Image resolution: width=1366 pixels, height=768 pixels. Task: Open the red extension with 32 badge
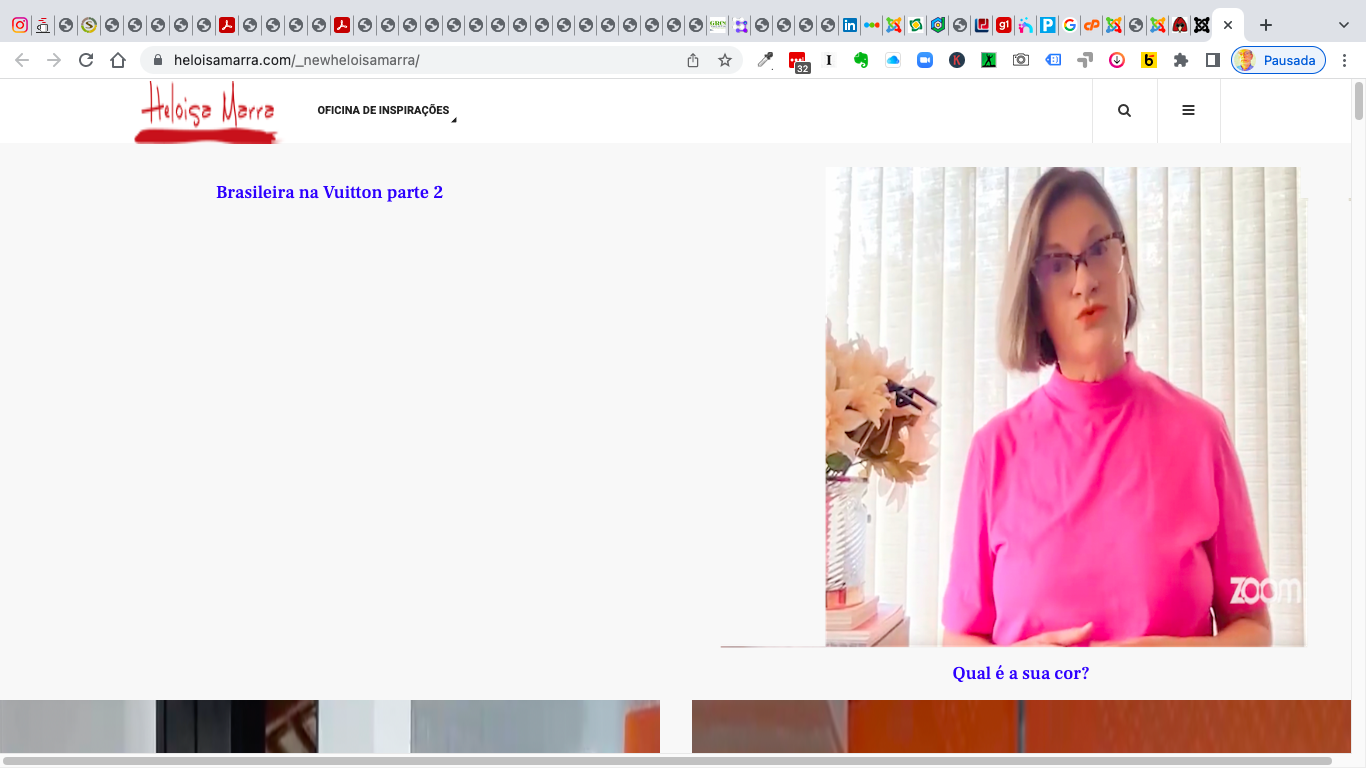[x=798, y=62]
